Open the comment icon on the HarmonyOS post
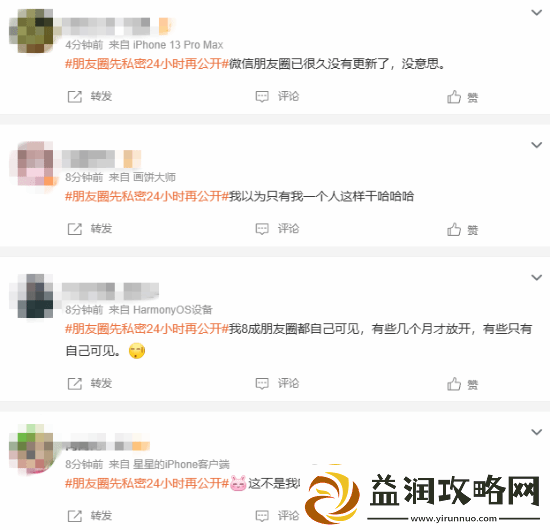The height and width of the screenshot is (530, 550). (x=262, y=383)
